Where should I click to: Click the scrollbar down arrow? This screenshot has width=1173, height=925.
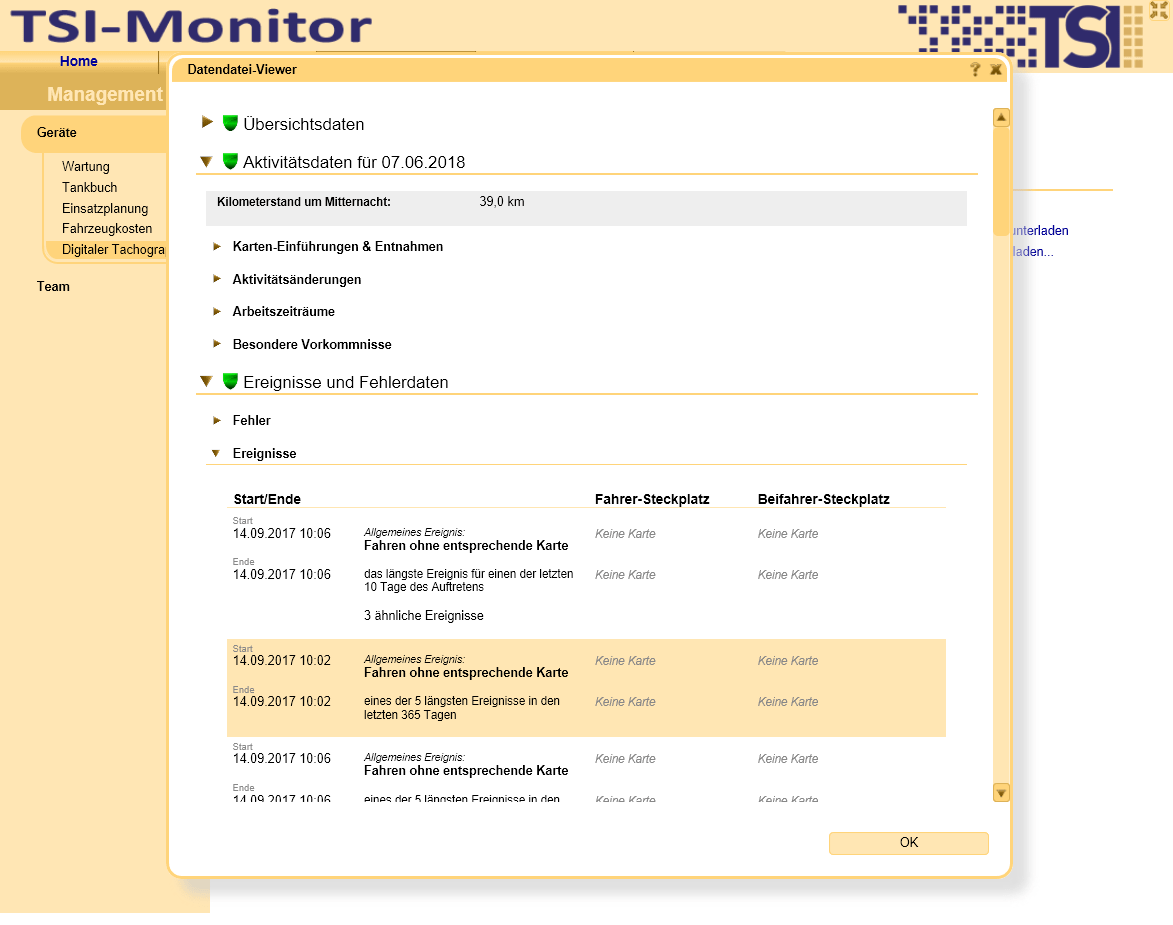[x=1001, y=793]
